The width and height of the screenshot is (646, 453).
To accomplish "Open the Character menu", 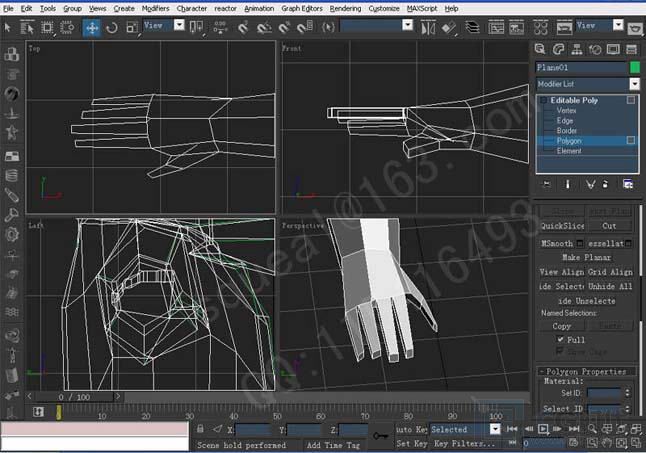I will [192, 8].
